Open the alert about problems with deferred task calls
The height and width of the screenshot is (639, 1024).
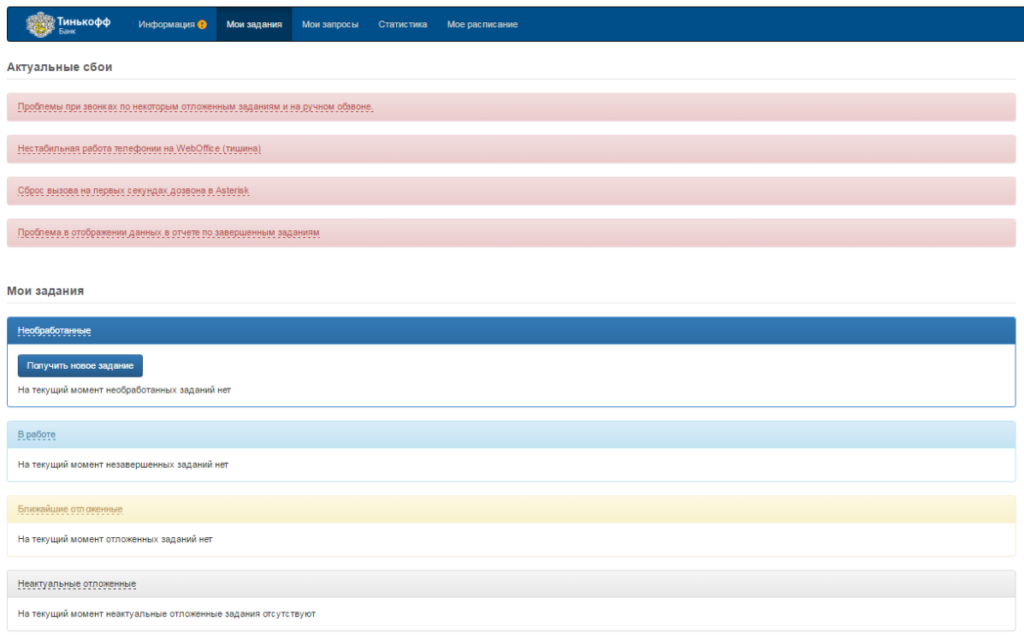(x=195, y=106)
